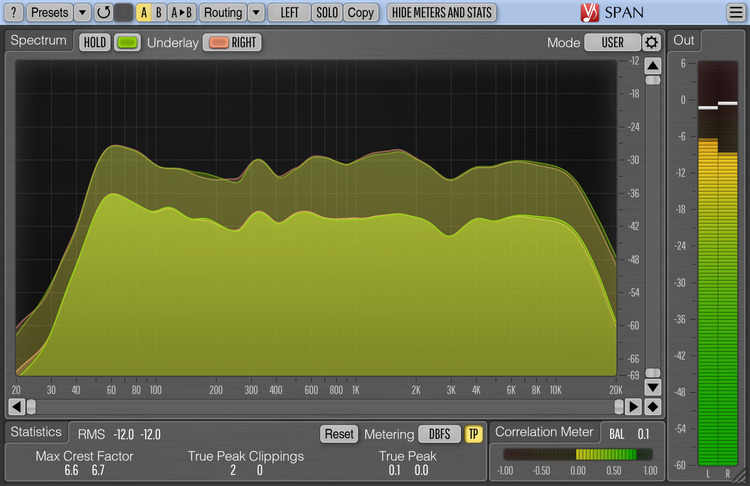Select the Statistics tab

(x=37, y=432)
